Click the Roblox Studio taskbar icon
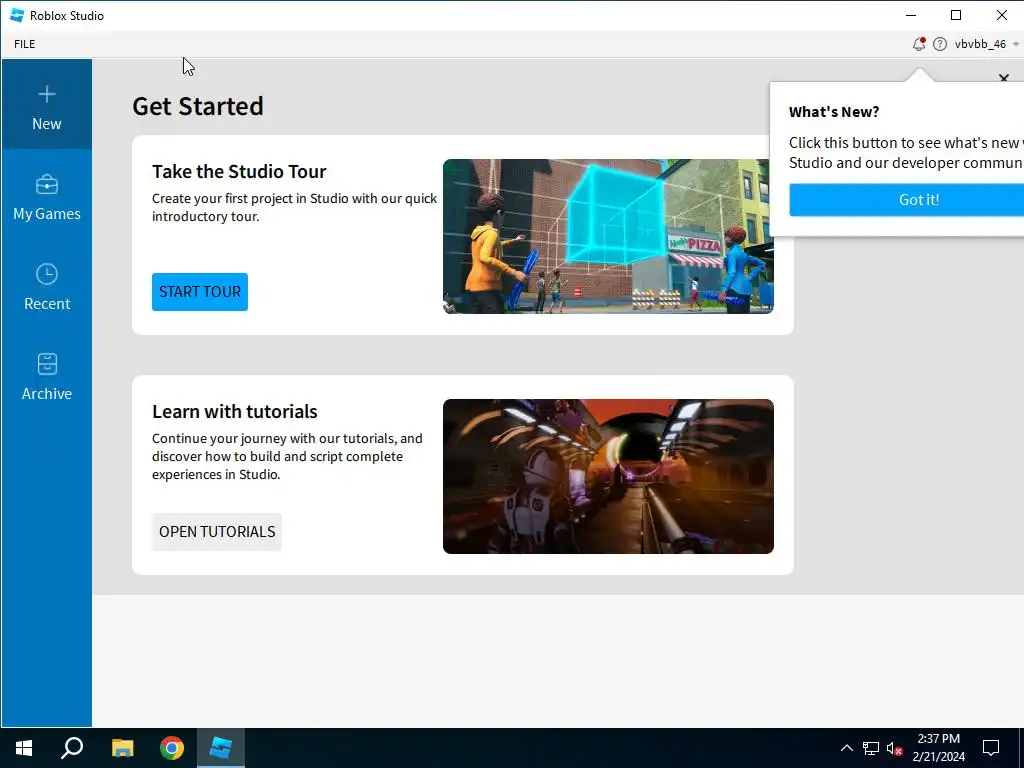Screen dimensions: 1024x768 [x=221, y=748]
